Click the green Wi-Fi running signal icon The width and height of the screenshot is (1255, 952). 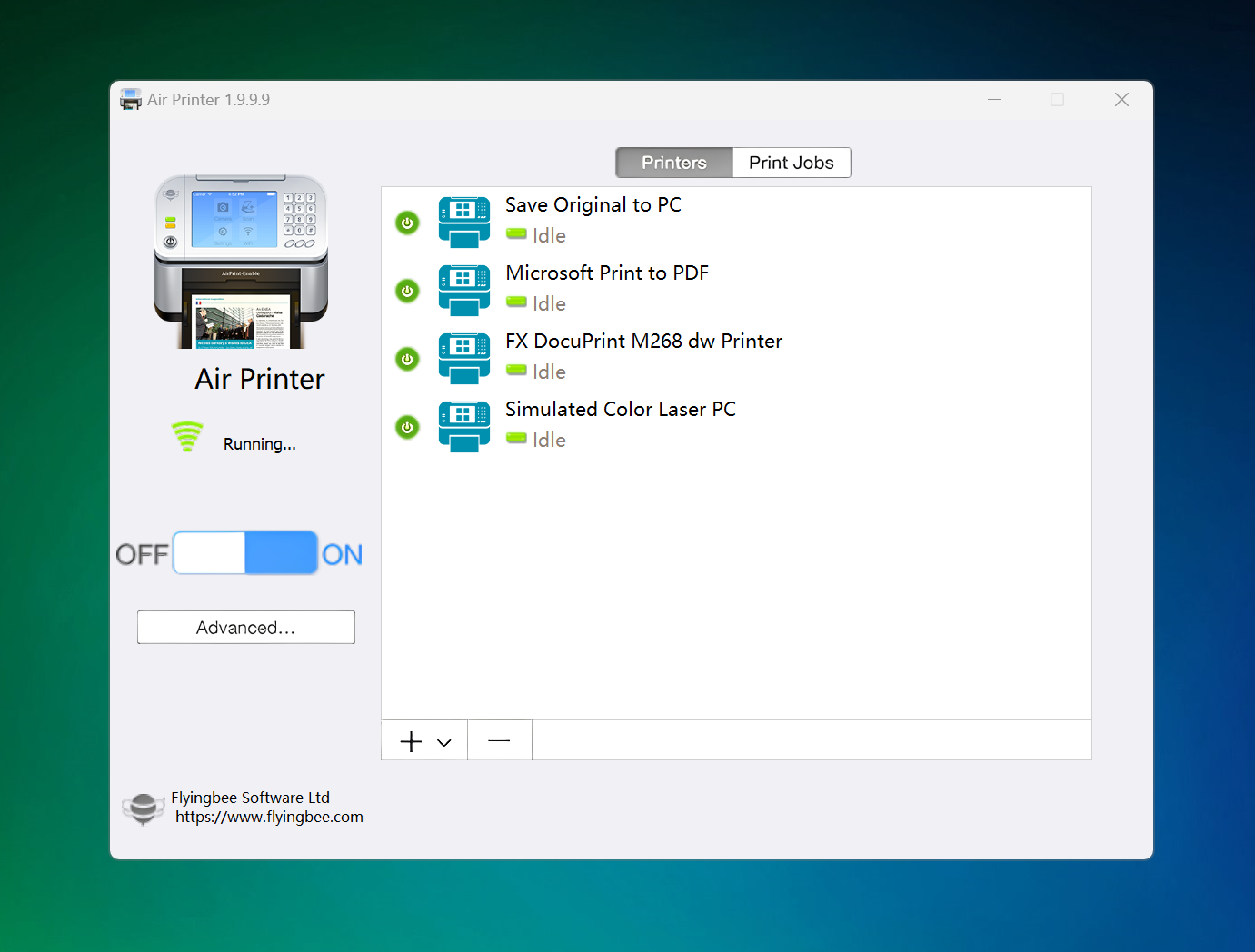(187, 436)
